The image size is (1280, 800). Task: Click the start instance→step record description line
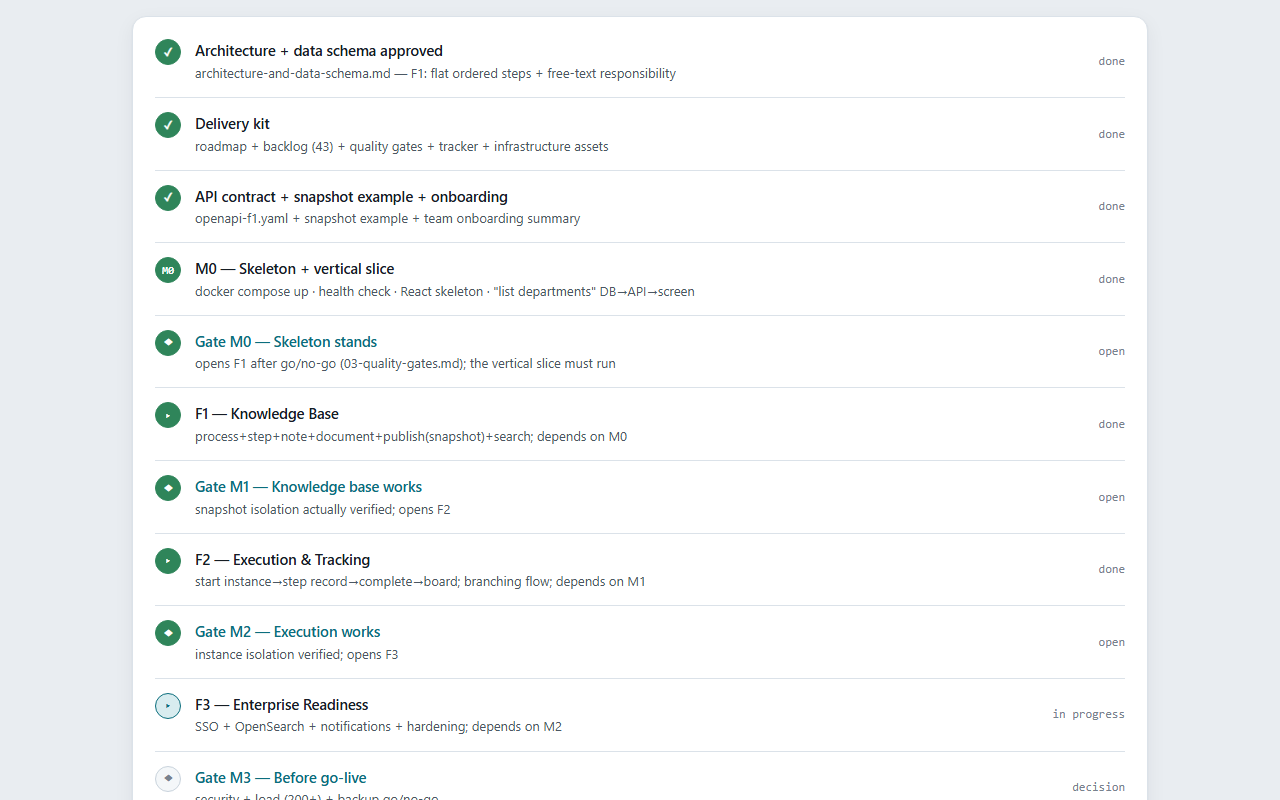(x=420, y=582)
